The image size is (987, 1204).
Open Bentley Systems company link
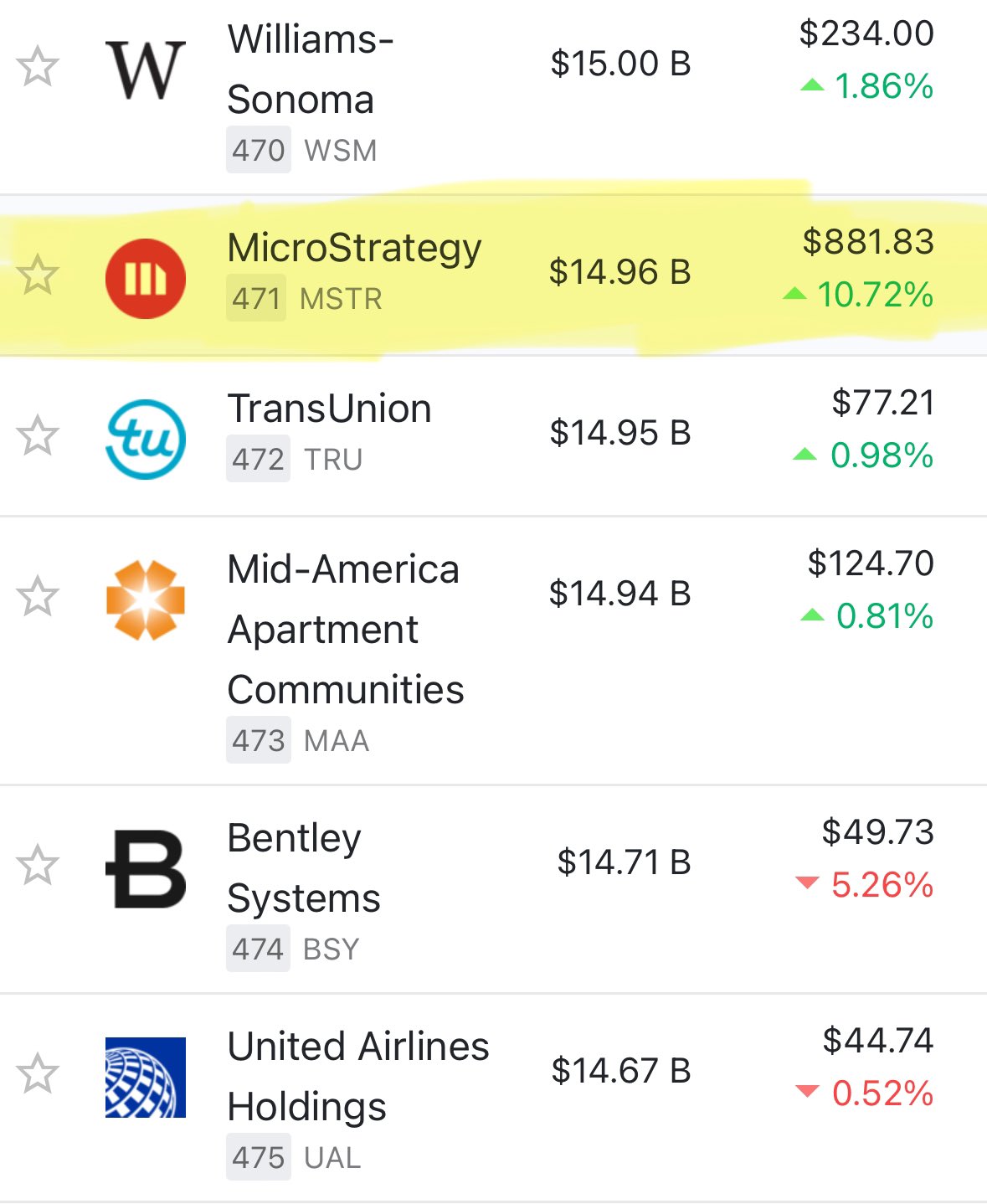pyautogui.click(x=303, y=868)
